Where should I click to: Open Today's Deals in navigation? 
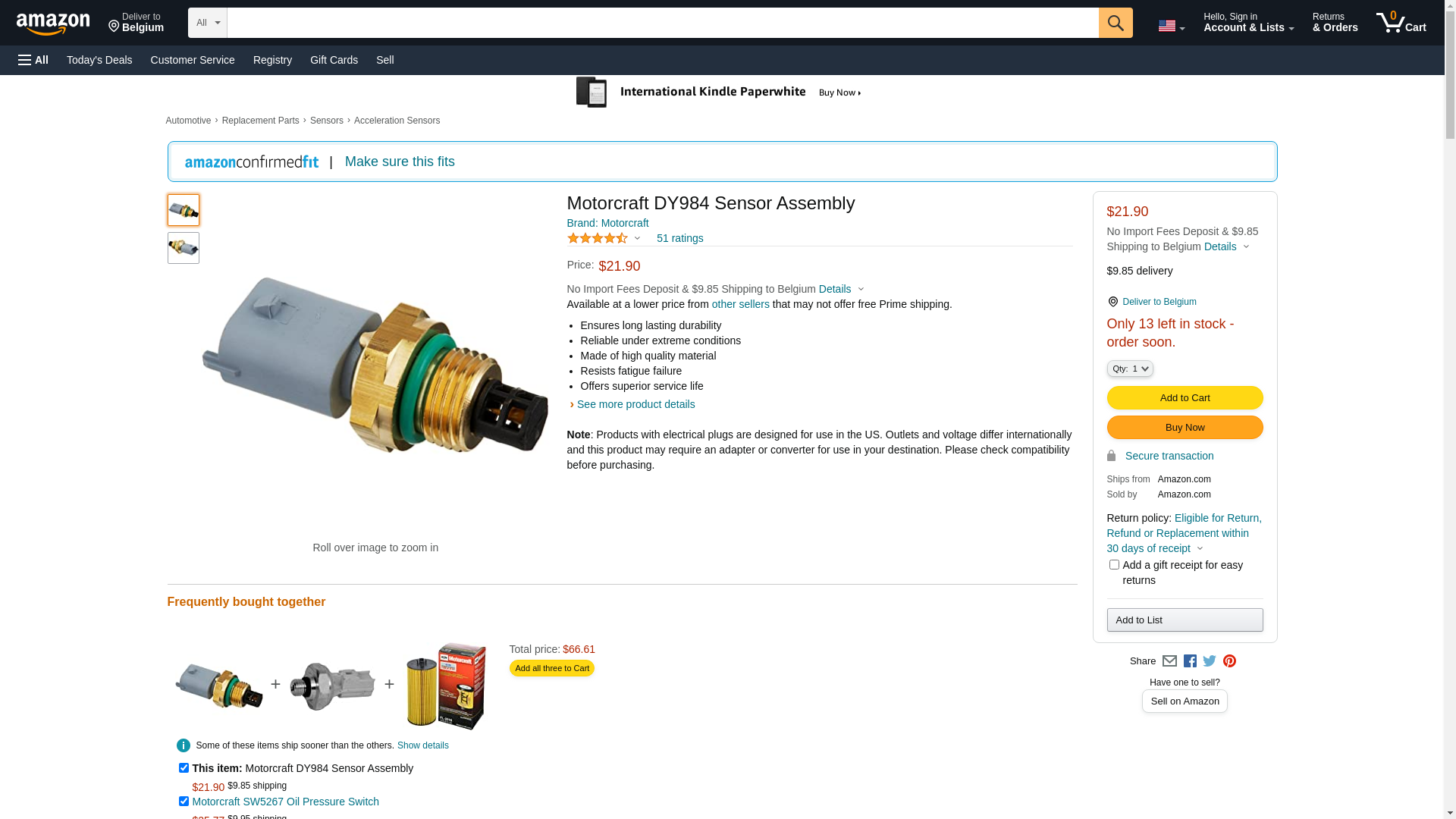99,60
